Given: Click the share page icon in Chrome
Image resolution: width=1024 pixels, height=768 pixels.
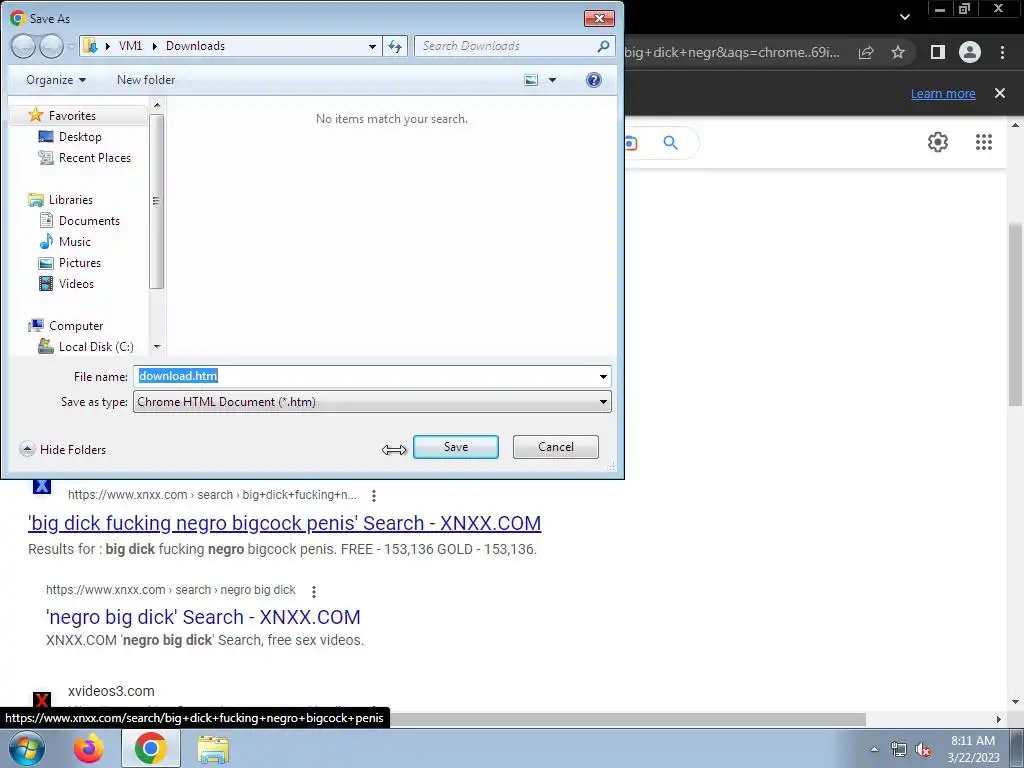Looking at the screenshot, I should pos(865,52).
